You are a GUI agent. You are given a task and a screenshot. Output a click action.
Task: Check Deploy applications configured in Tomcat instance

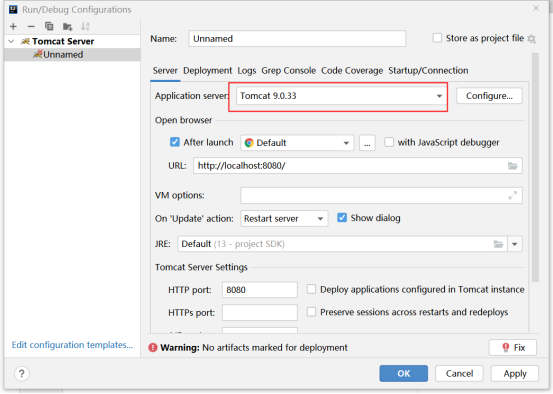pos(311,289)
